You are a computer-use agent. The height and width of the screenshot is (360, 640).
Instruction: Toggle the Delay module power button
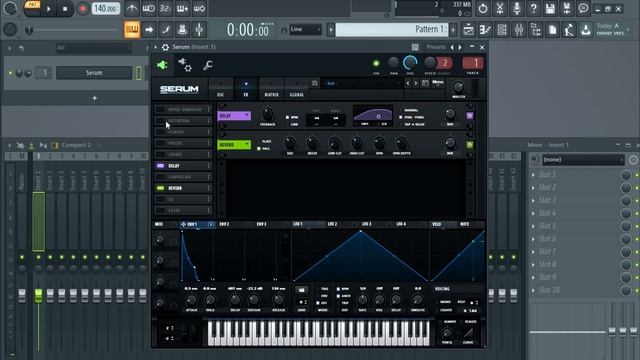[469, 116]
